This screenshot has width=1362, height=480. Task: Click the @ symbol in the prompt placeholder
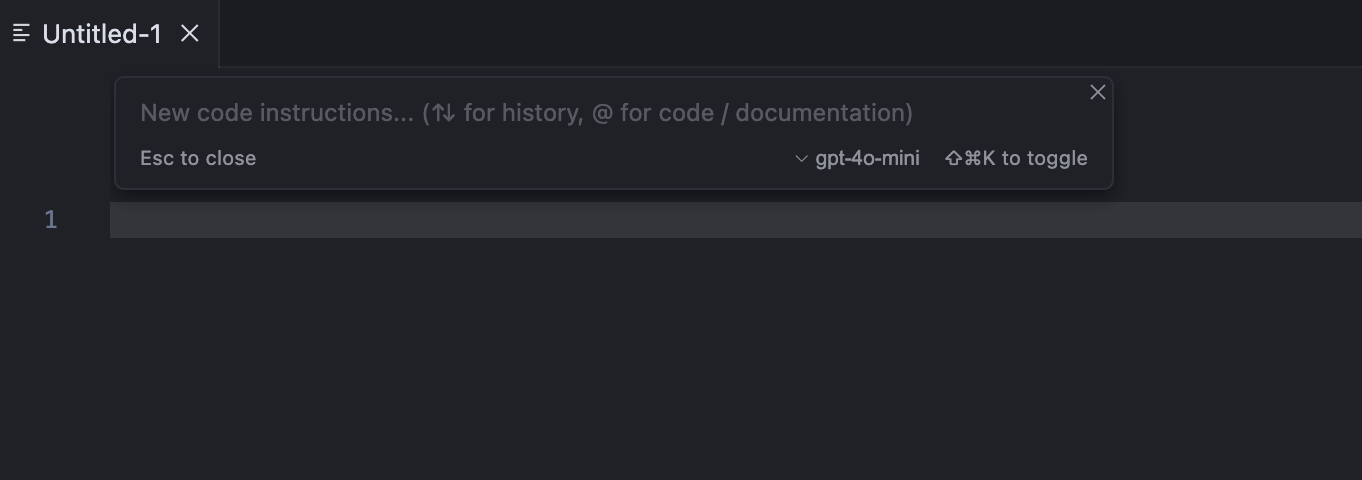click(601, 113)
